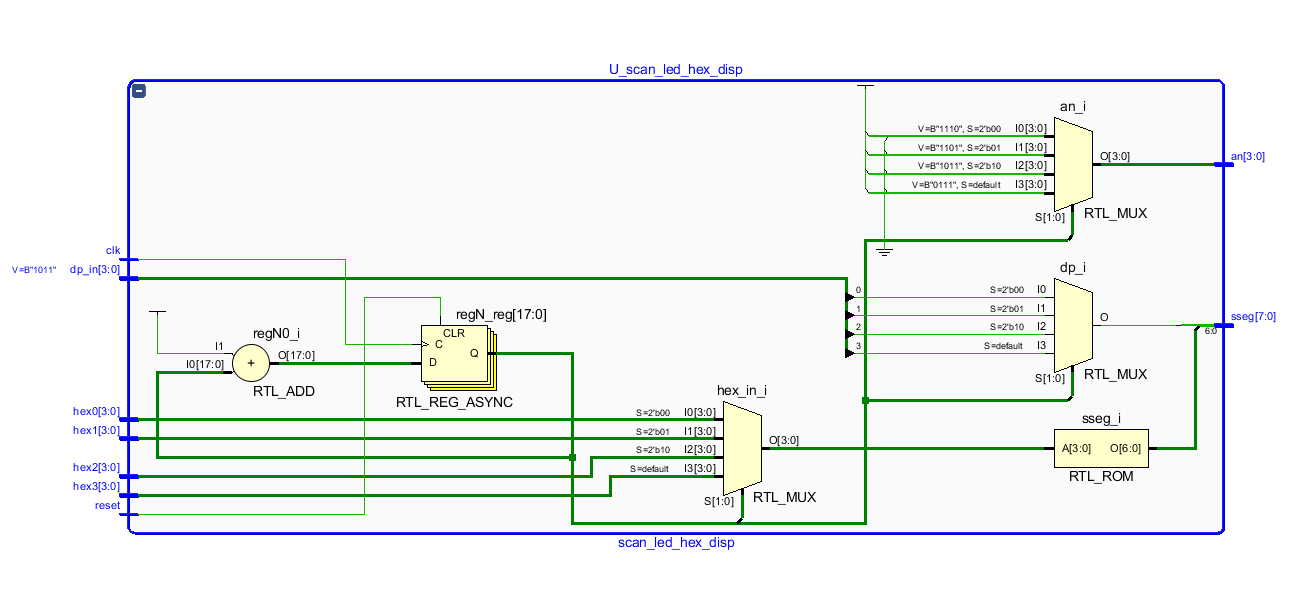Select the dp_i multiplexer symbol

[x=1073, y=326]
